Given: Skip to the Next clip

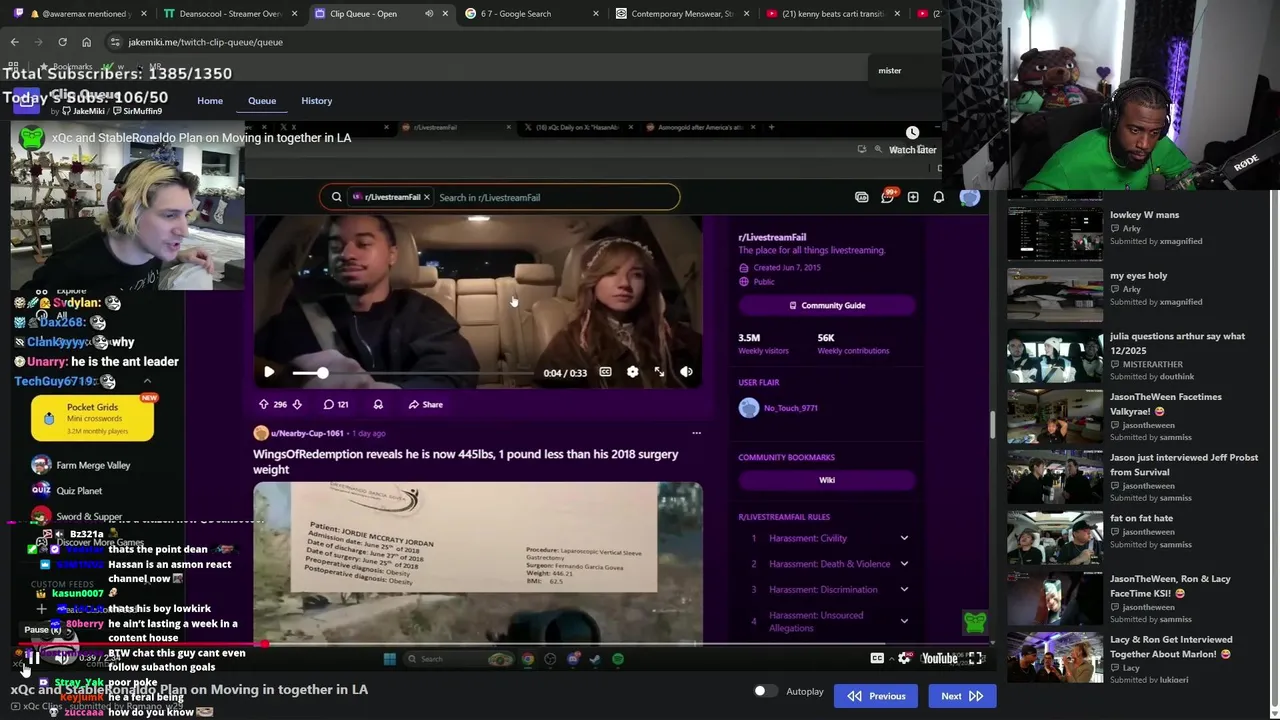Looking at the screenshot, I should [x=961, y=696].
